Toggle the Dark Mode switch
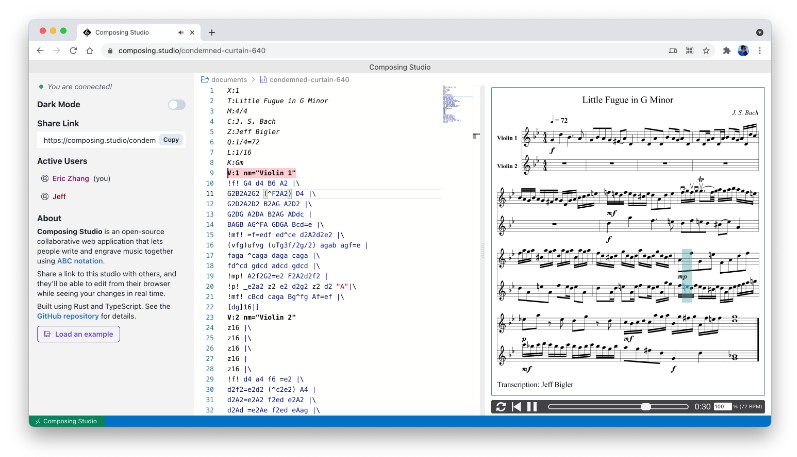The image size is (797, 457). click(x=176, y=104)
